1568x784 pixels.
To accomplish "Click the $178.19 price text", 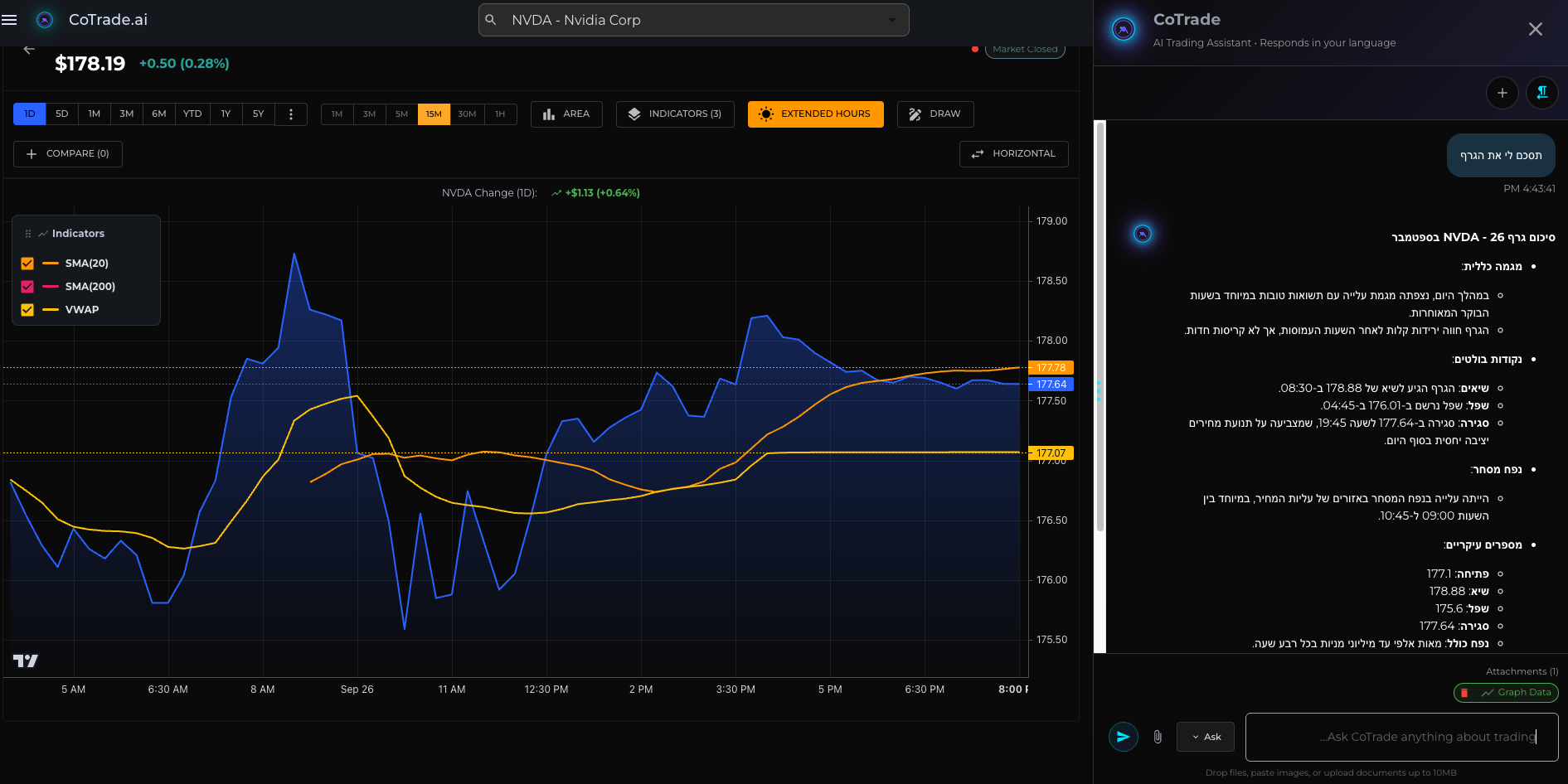I will point(90,64).
